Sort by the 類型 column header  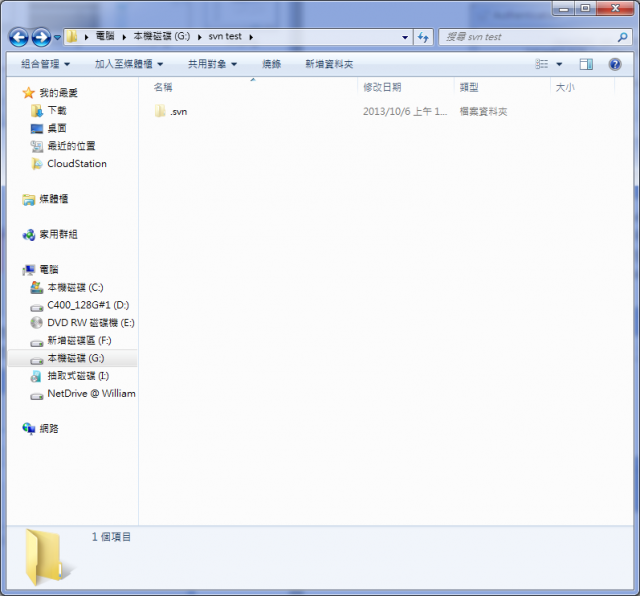[469, 87]
